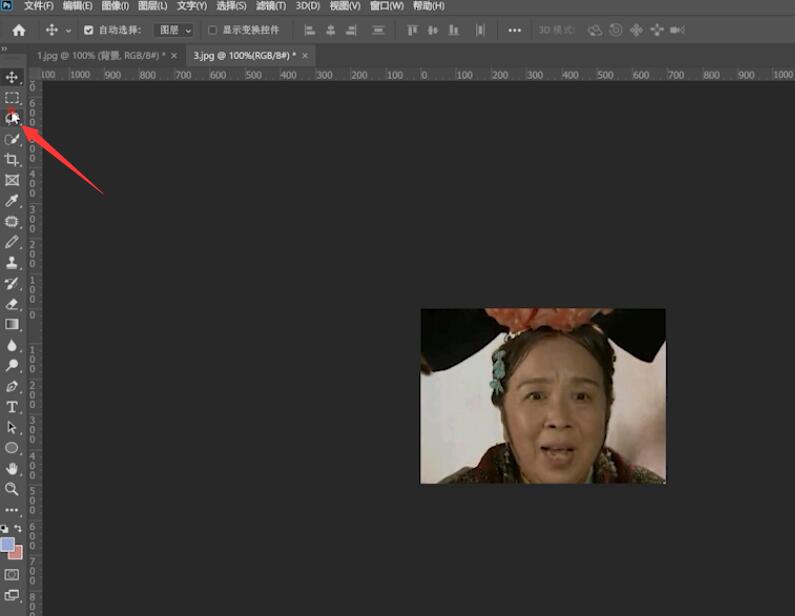Select the Blur tool
795x616 pixels.
[12, 345]
